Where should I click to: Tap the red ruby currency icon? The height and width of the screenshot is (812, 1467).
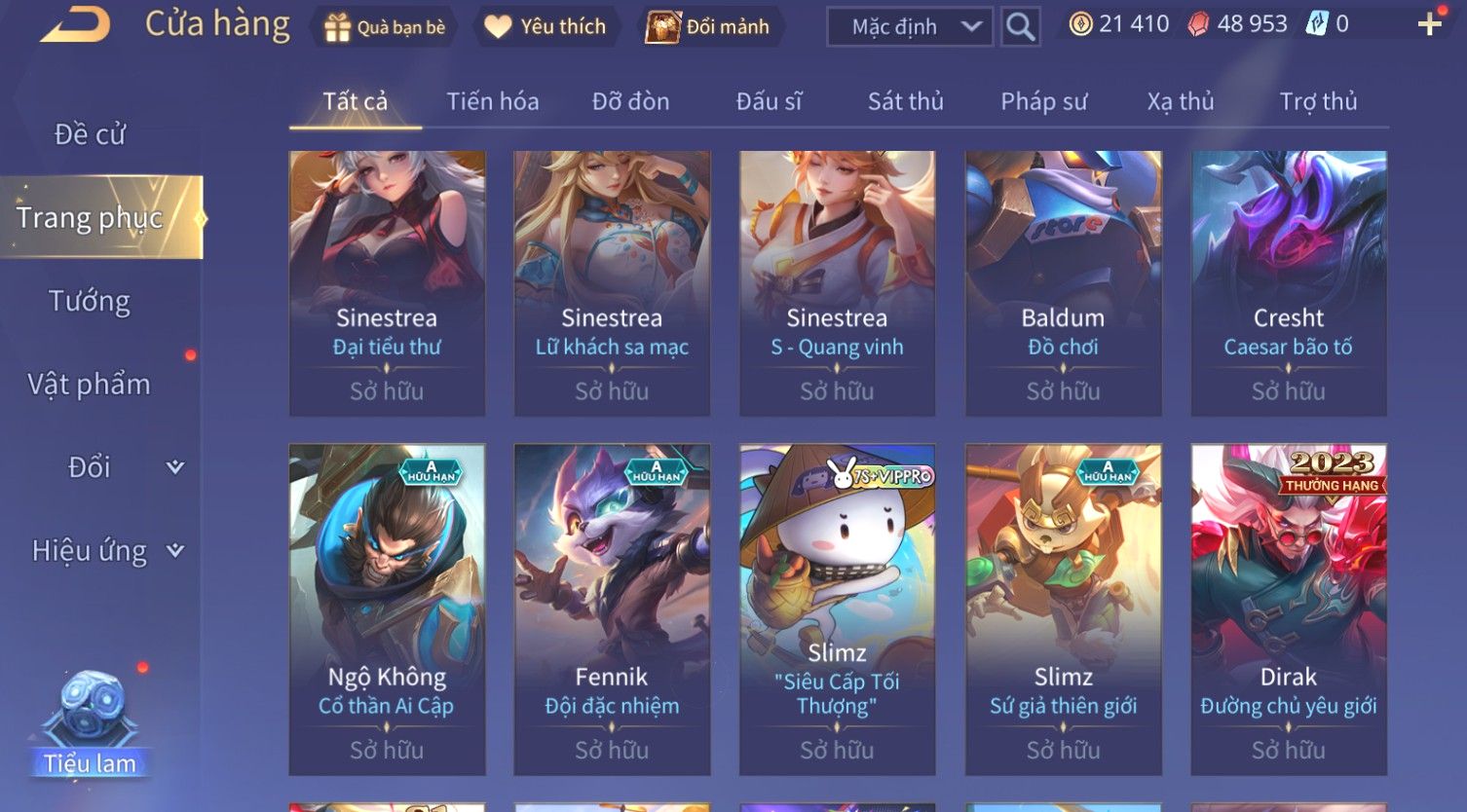pyautogui.click(x=1198, y=24)
